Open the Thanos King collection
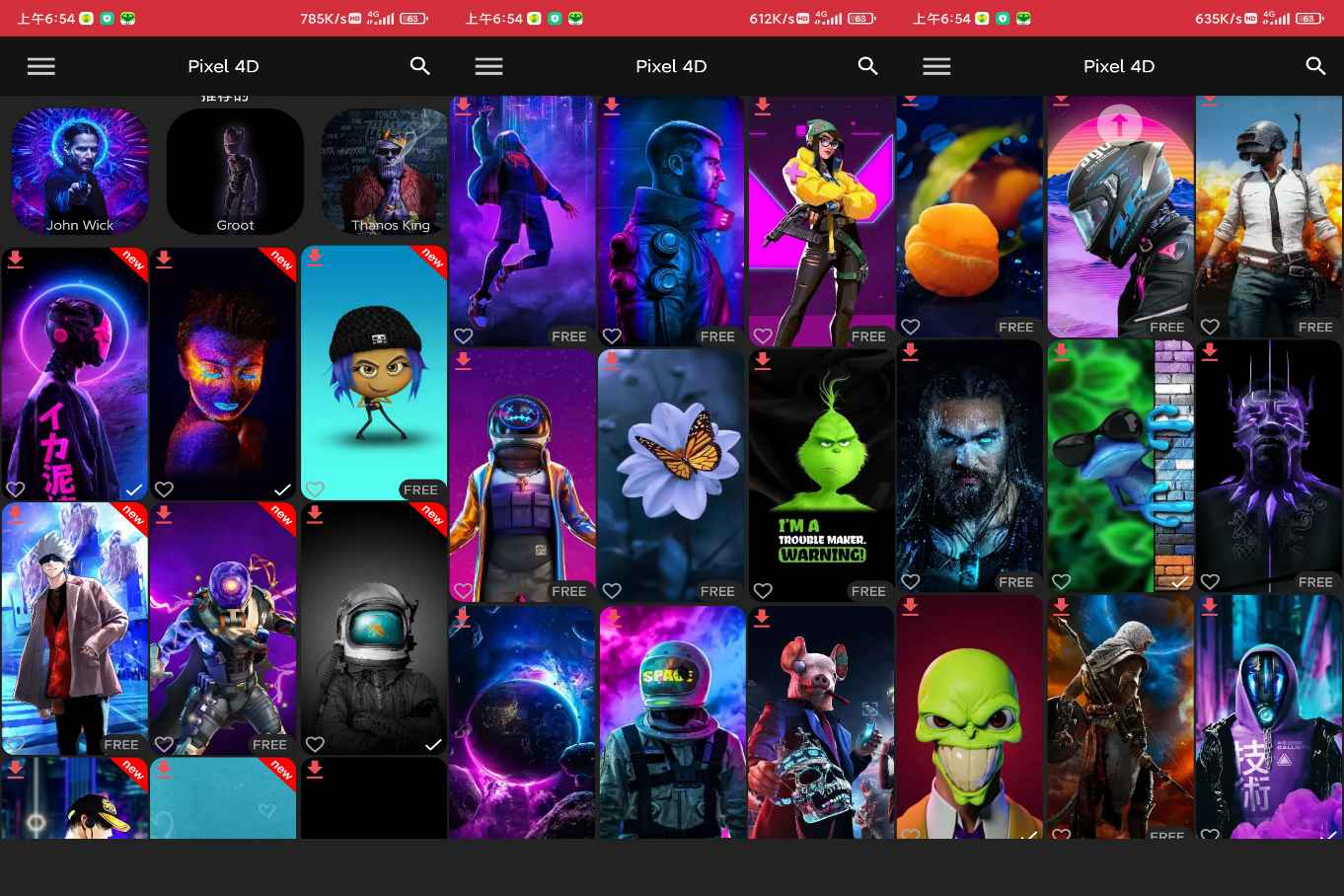This screenshot has height=896, width=1344. [390, 172]
